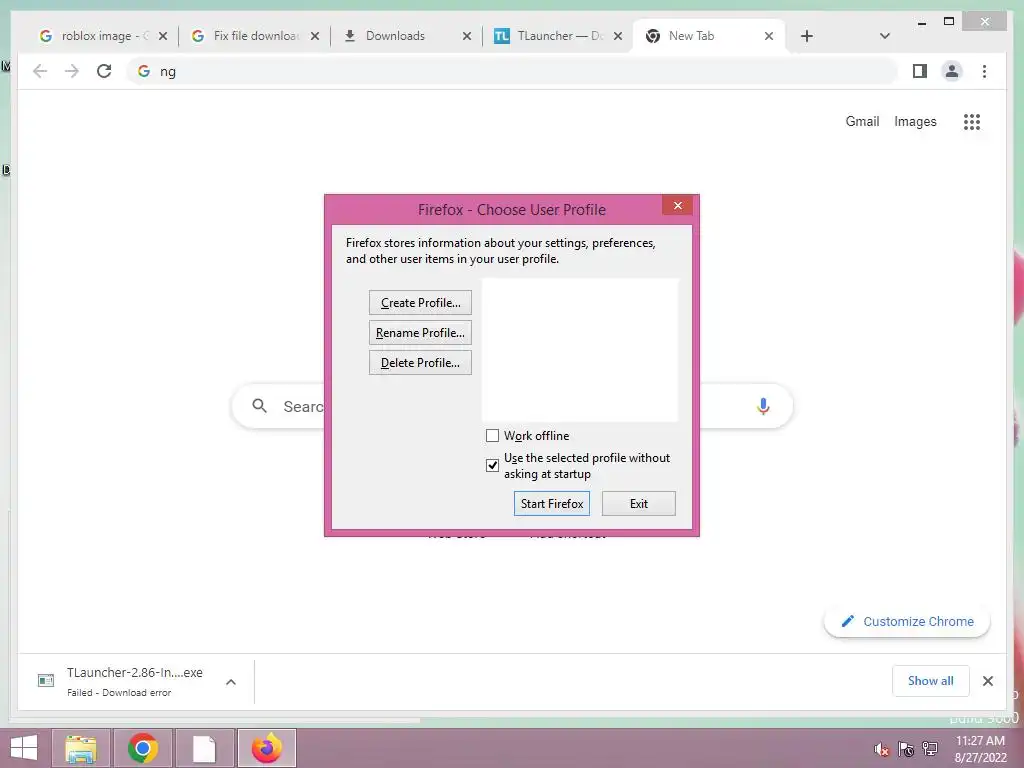Click the TLauncher-2.86 download file name
Image resolution: width=1024 pixels, height=768 pixels.
pyautogui.click(x=135, y=673)
